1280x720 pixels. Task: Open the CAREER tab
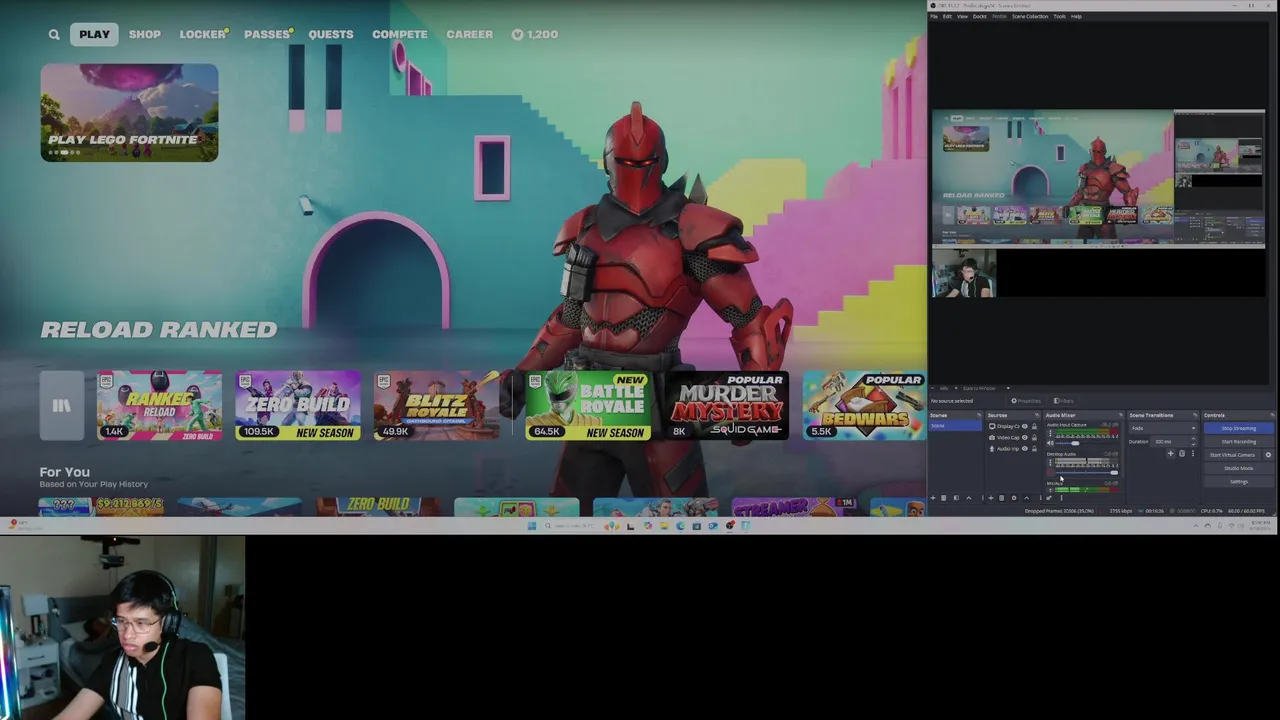point(469,34)
